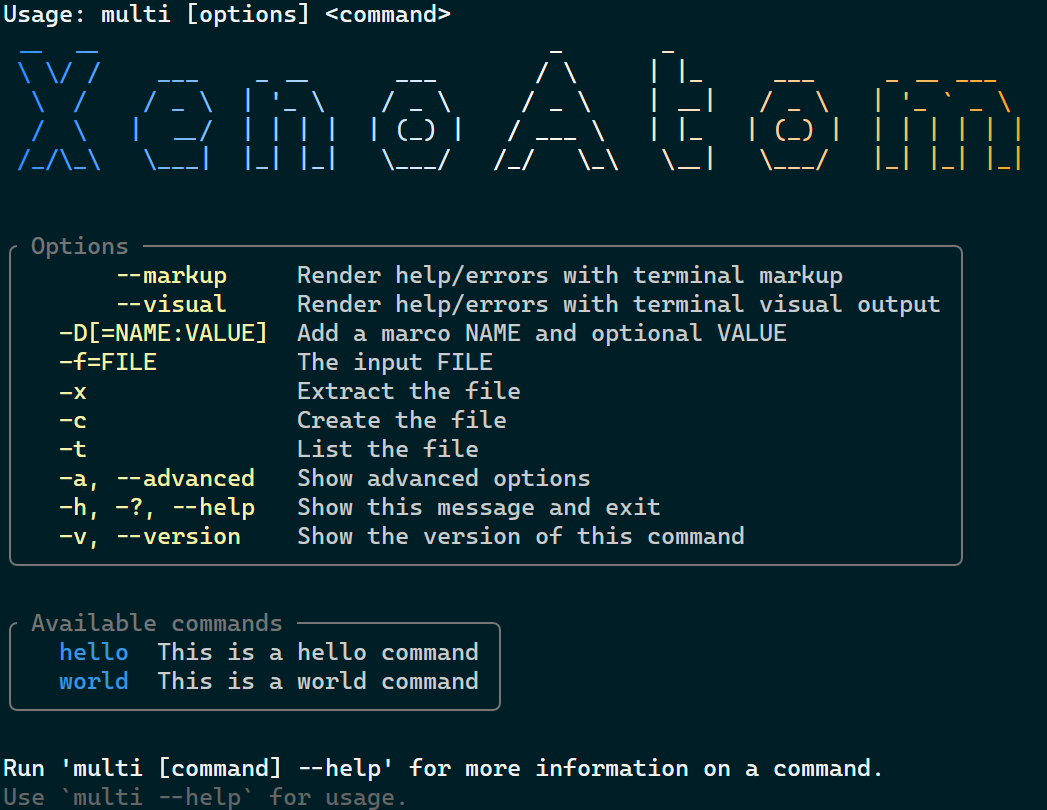1047x810 pixels.
Task: Click the Available commands group title
Action: [157, 623]
